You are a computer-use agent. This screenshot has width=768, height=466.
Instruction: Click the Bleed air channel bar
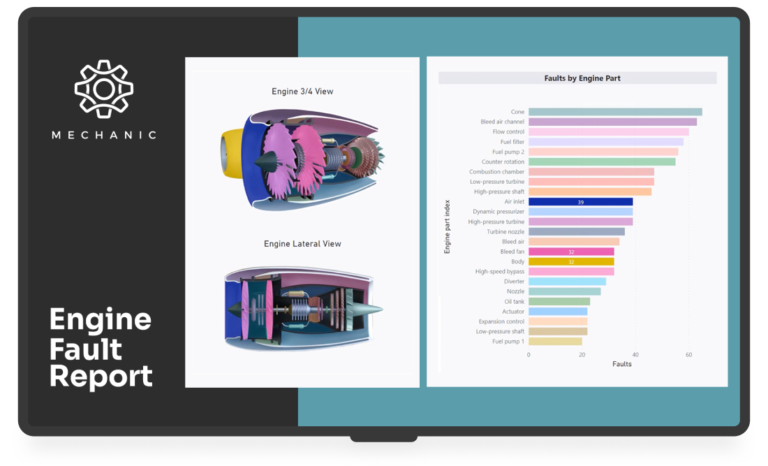[612, 122]
